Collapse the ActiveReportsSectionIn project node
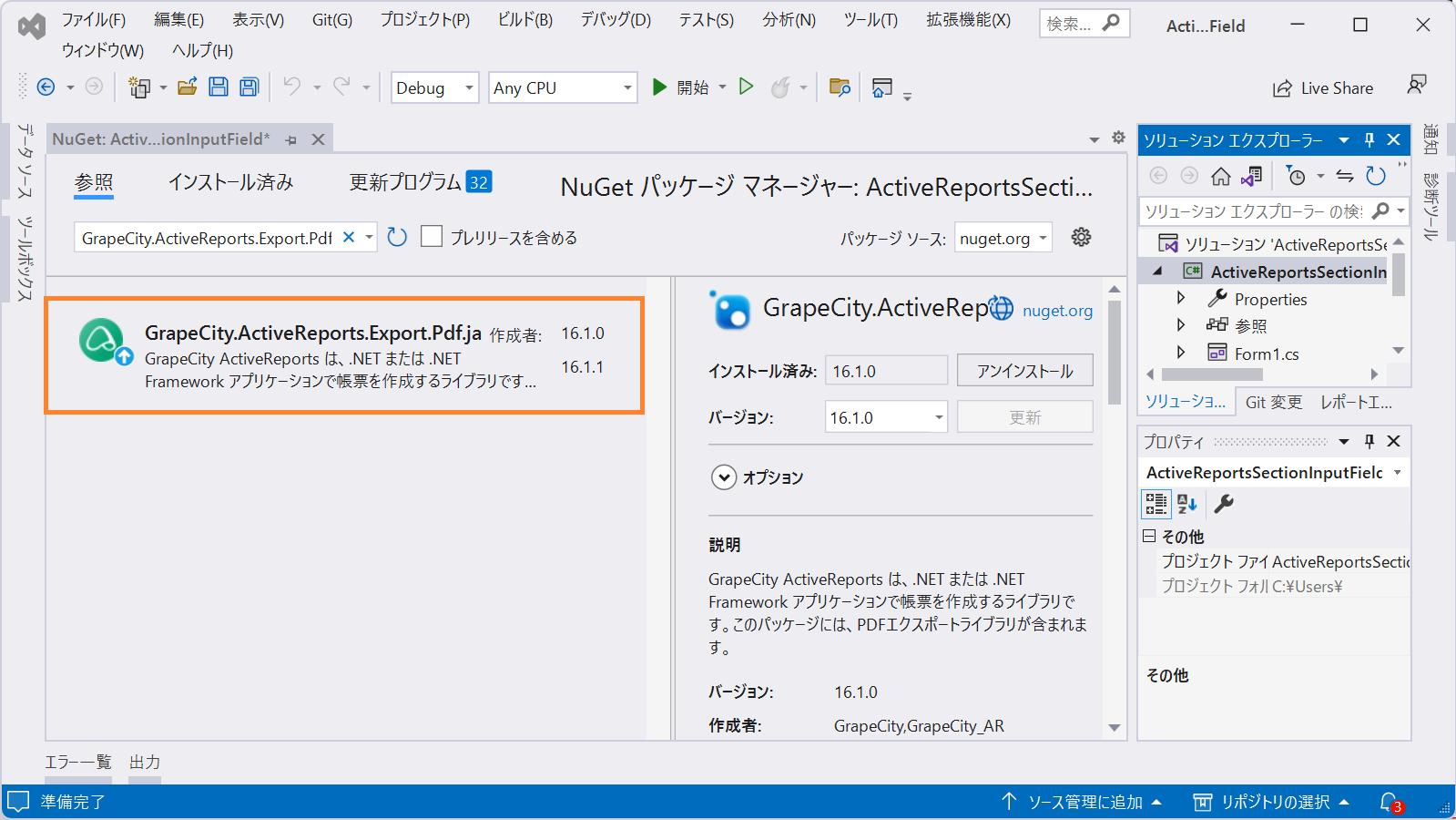Viewport: 1456px width, 820px height. click(1157, 271)
